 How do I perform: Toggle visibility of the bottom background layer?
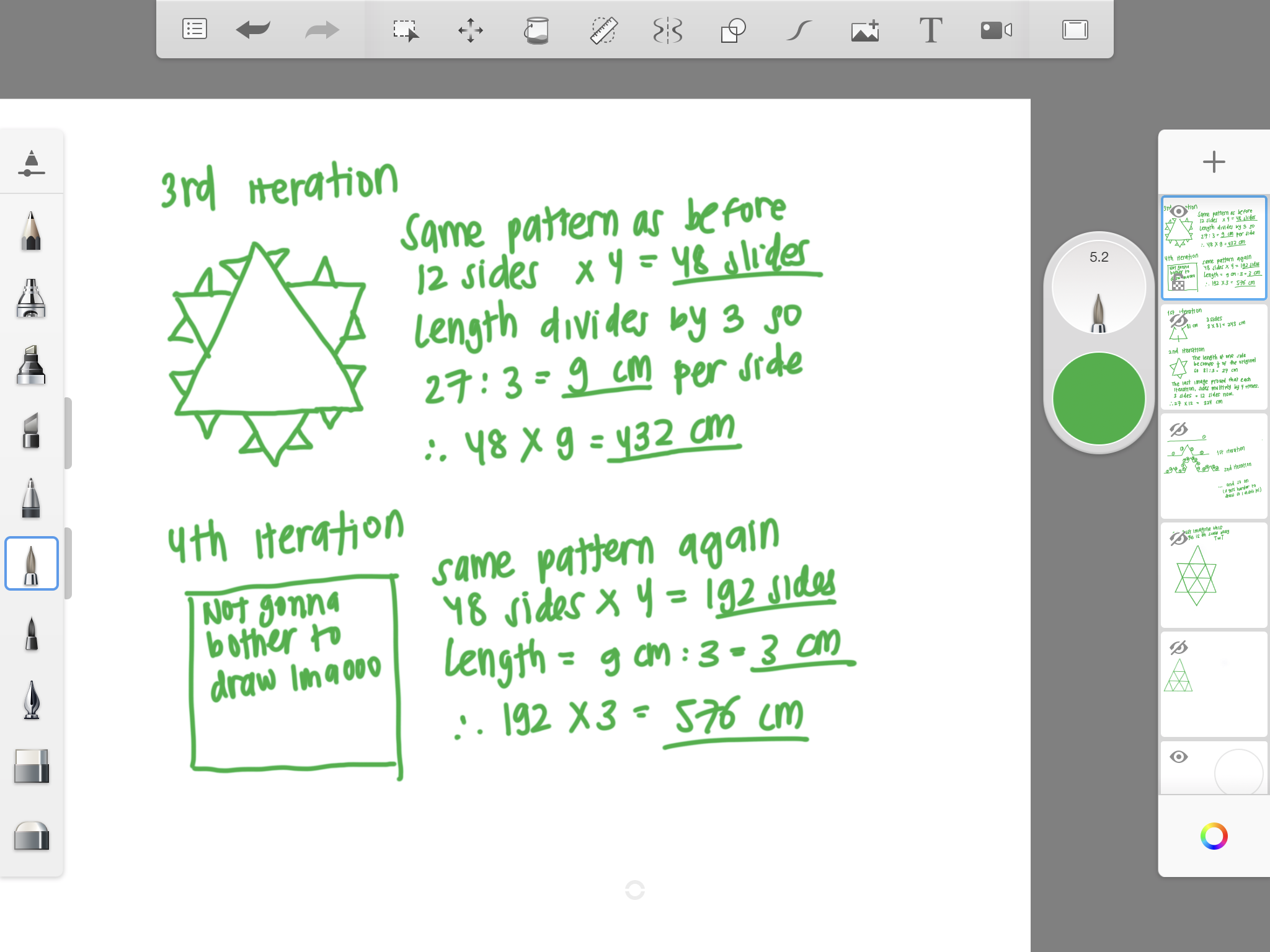1178,757
